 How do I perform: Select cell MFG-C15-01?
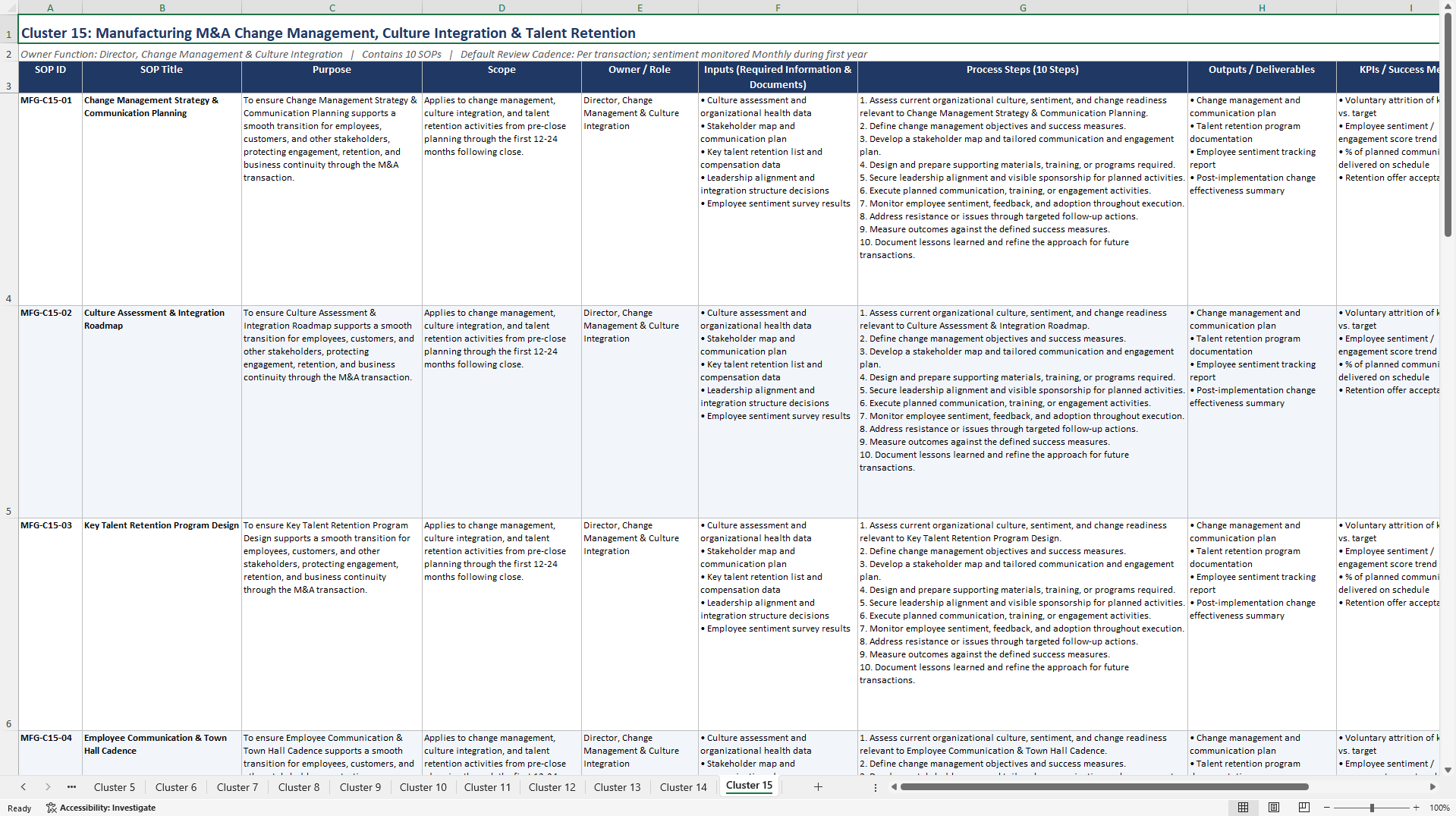click(50, 199)
